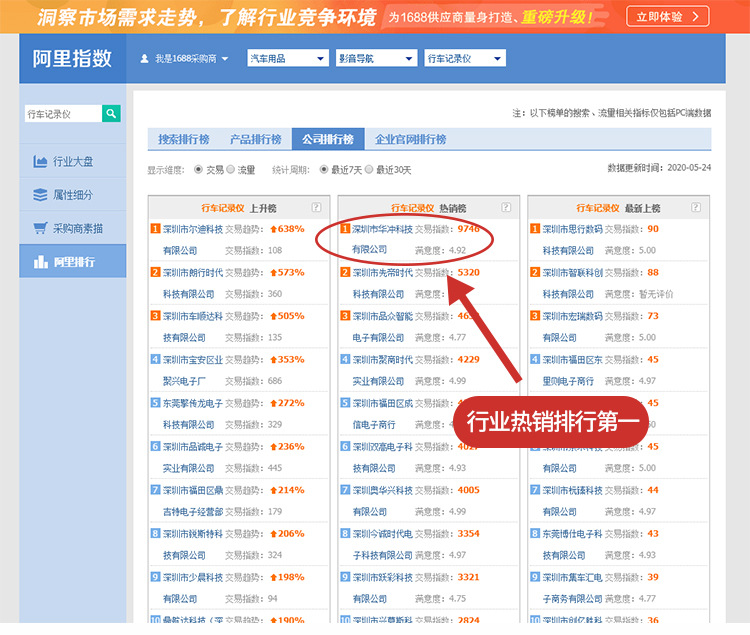Open 深圳市集车汇电子商务有限公司 link
The height and width of the screenshot is (635, 750).
click(x=572, y=588)
